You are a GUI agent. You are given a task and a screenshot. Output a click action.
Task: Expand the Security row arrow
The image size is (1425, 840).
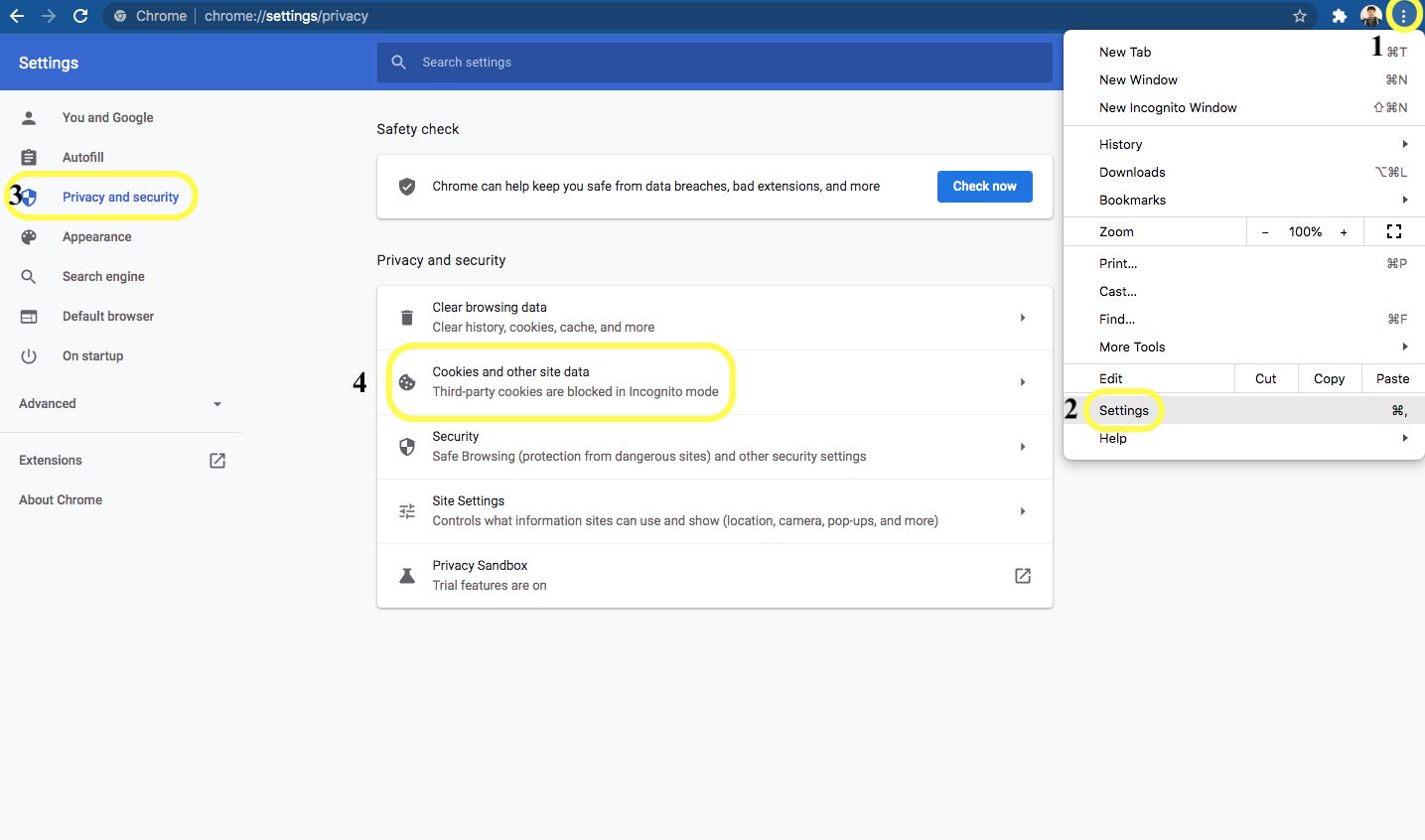1023,447
